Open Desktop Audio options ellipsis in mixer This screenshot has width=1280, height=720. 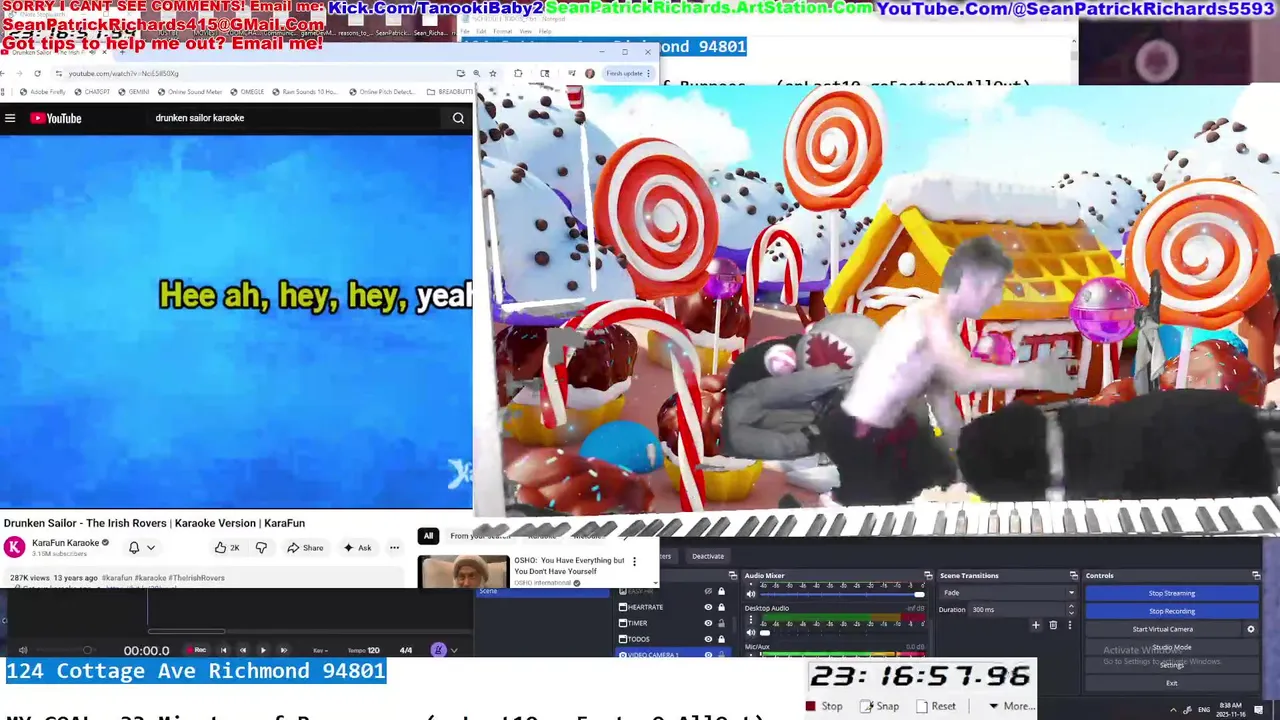(751, 620)
